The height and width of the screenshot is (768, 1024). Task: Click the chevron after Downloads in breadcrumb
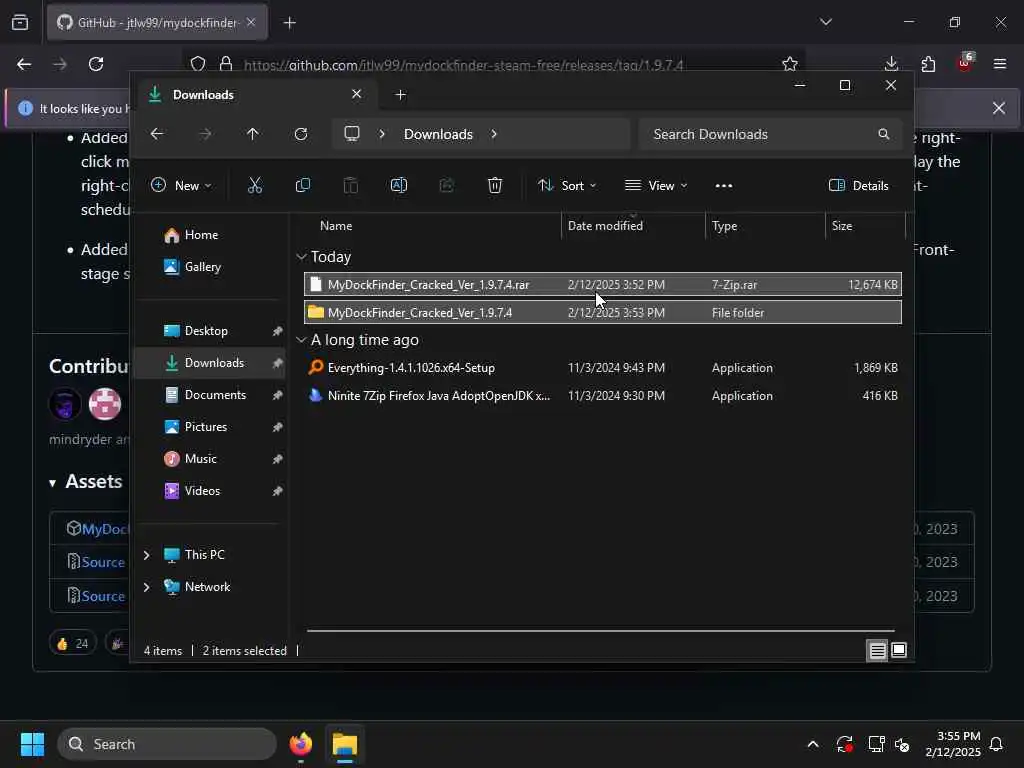494,134
